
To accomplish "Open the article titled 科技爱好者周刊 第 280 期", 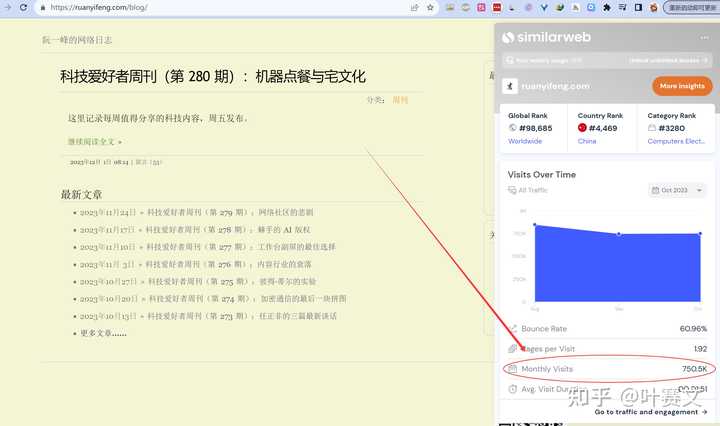I will pos(213,76).
